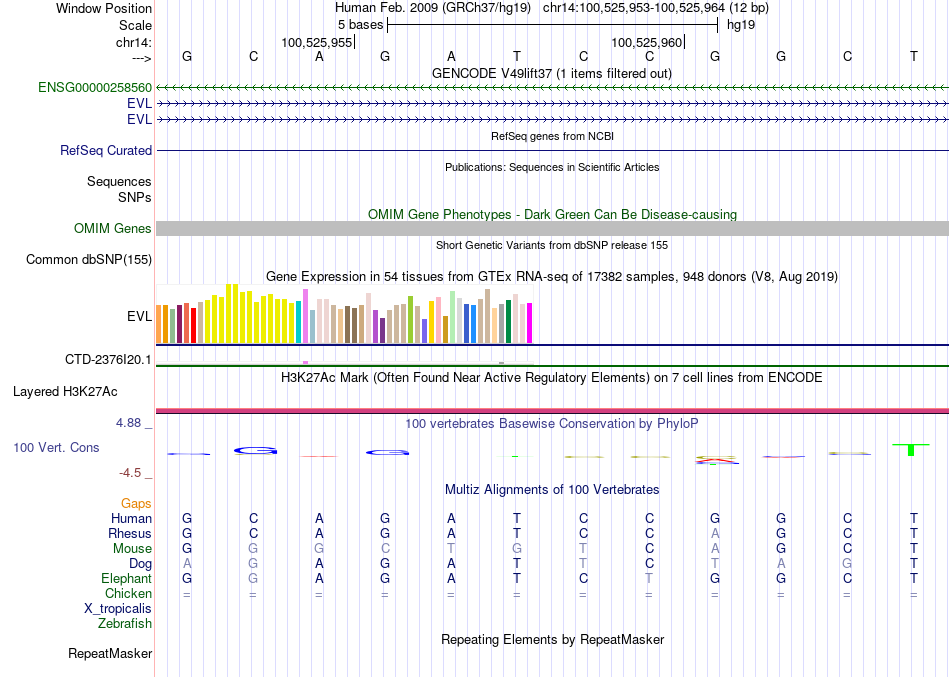
Task: Click Repeating Elements by RepeatMasker title
Action: click(x=552, y=640)
